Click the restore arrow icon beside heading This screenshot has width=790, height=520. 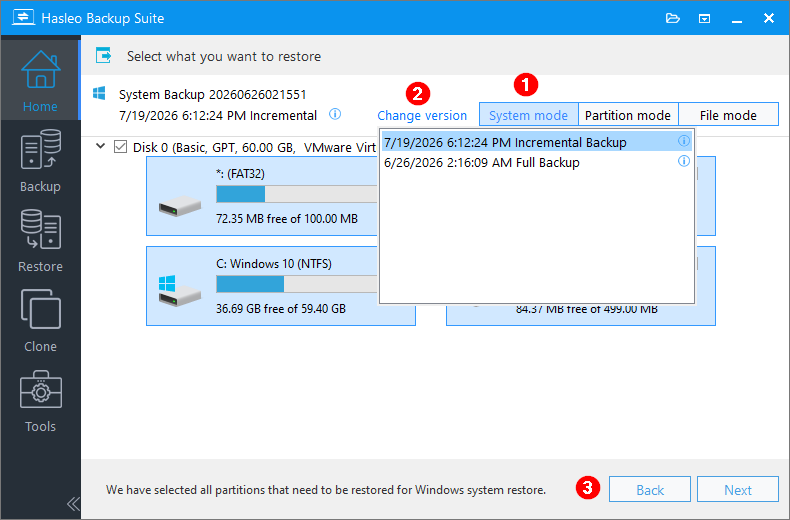(104, 55)
